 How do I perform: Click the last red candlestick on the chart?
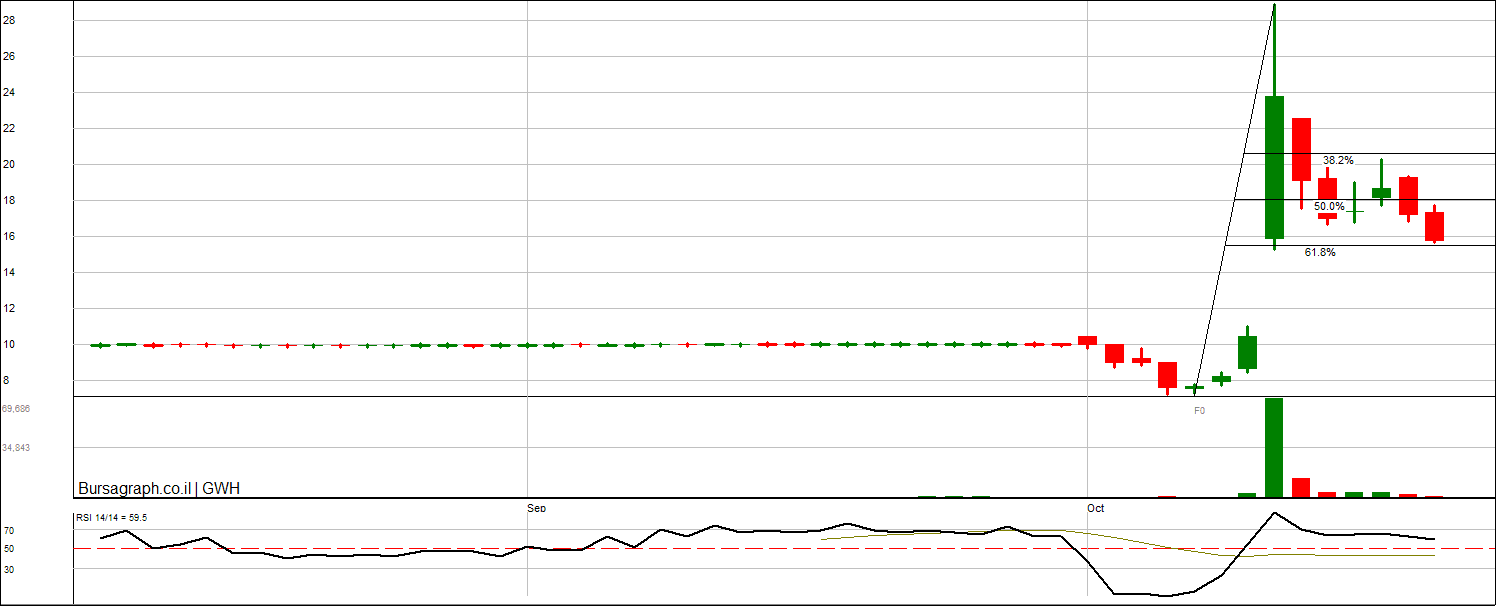(x=1434, y=226)
